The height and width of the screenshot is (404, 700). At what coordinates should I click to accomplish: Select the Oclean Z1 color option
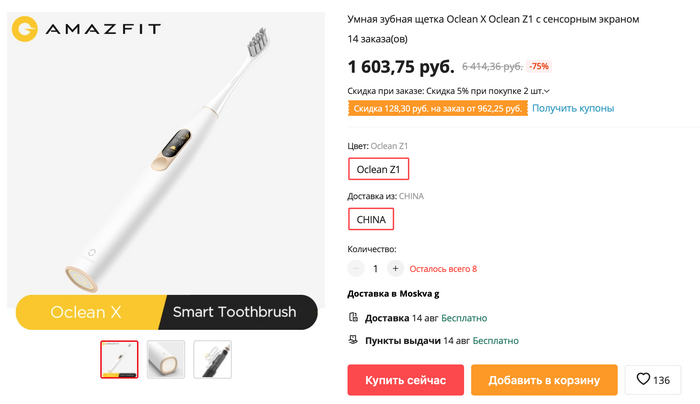378,169
